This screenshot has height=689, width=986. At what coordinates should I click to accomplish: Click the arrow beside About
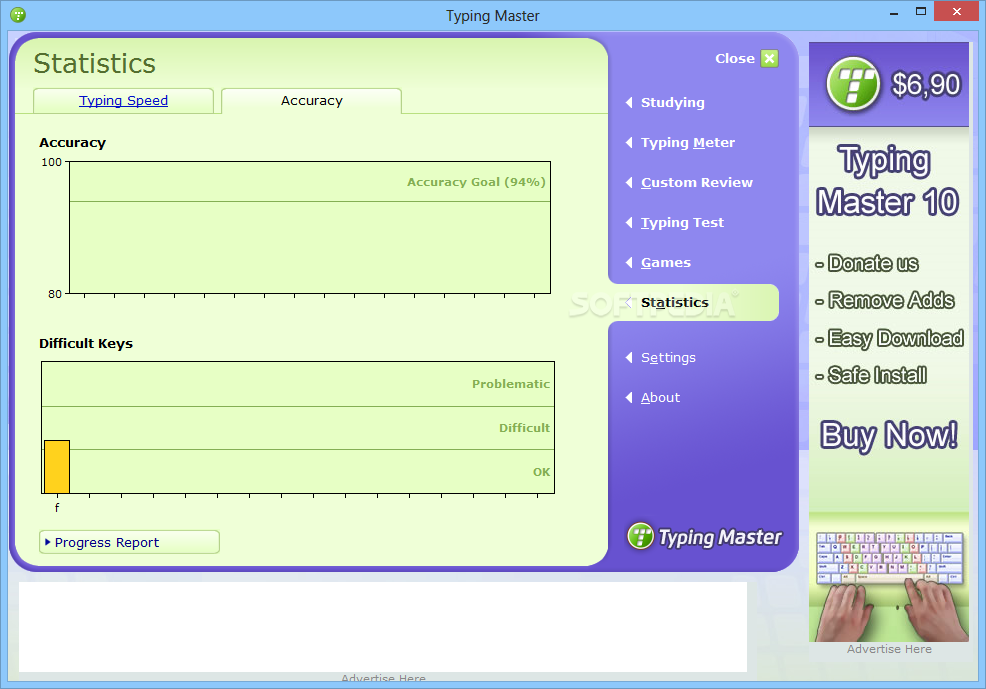pos(629,397)
